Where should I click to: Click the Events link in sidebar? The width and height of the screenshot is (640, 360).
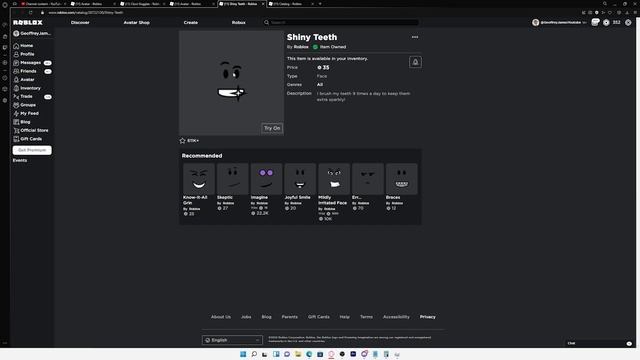click(x=20, y=160)
